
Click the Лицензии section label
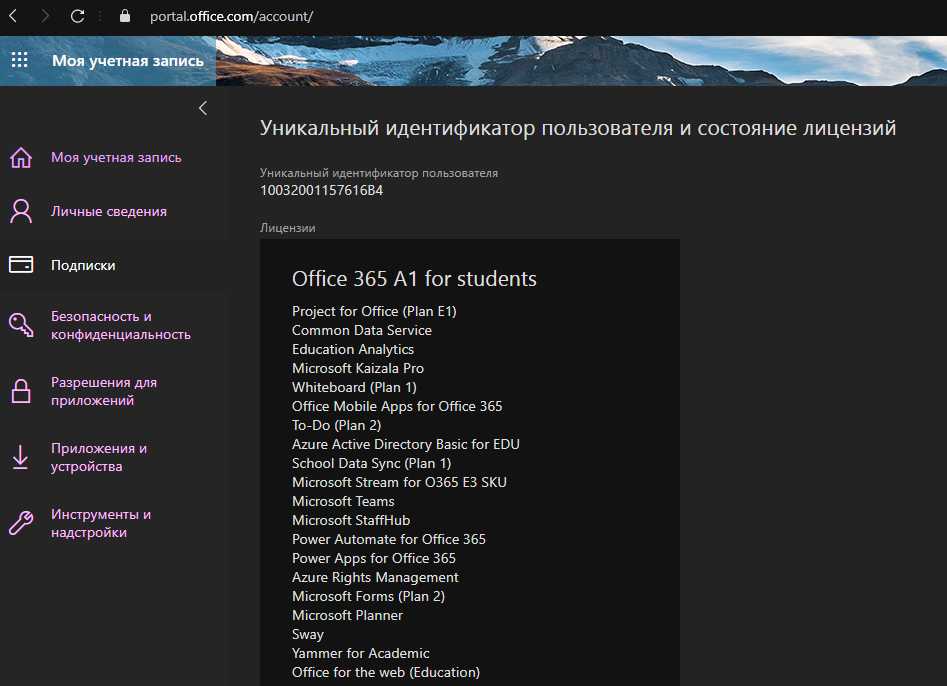pos(287,228)
